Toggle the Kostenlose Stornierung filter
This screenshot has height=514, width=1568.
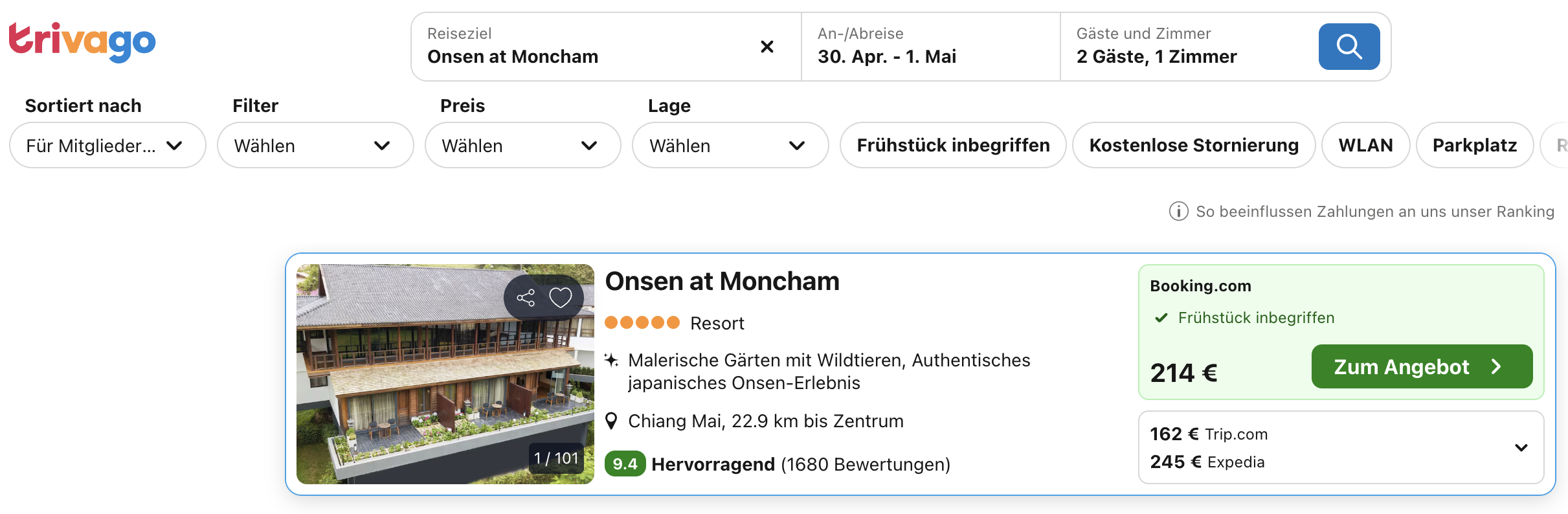(x=1194, y=145)
